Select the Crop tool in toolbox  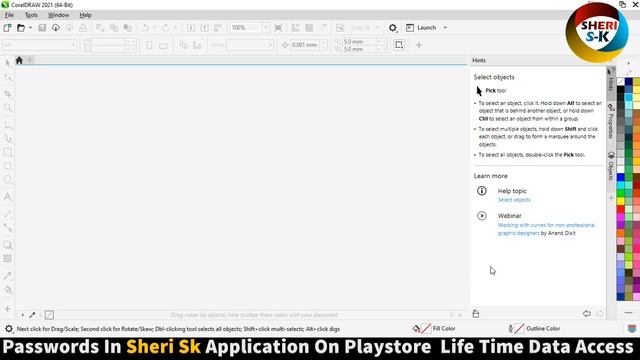7,94
